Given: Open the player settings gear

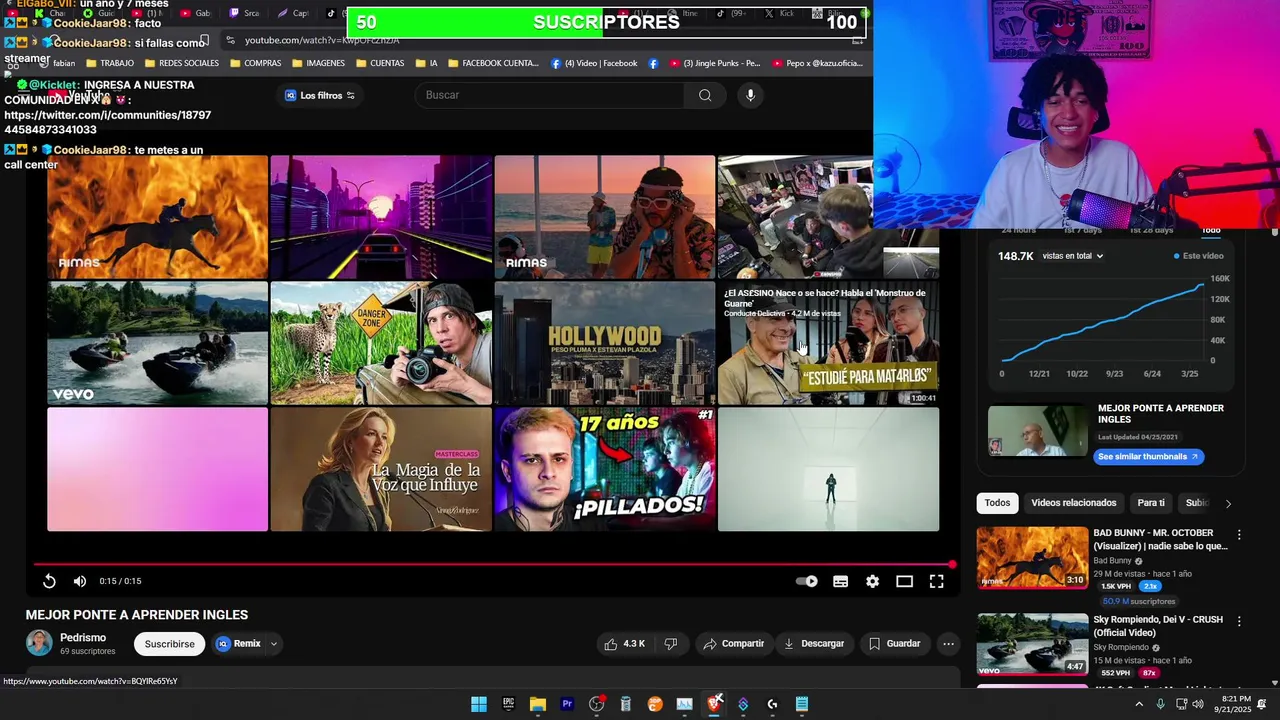Looking at the screenshot, I should point(873,581).
